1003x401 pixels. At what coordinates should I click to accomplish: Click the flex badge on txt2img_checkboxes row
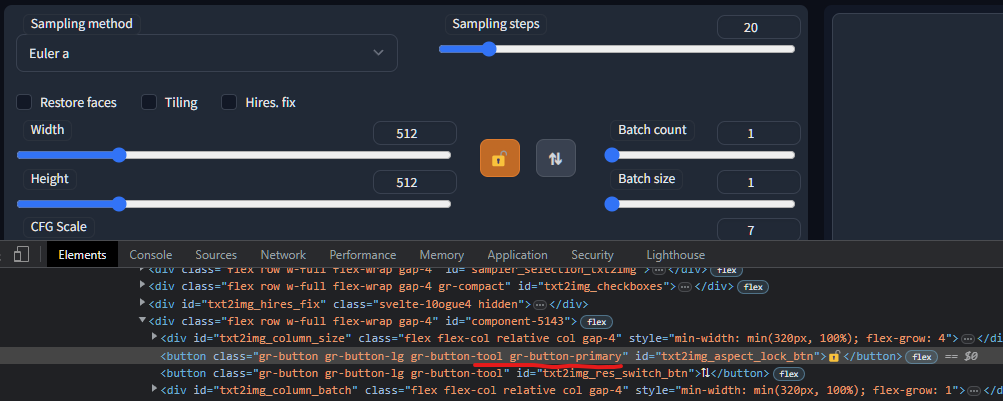pyautogui.click(x=753, y=287)
